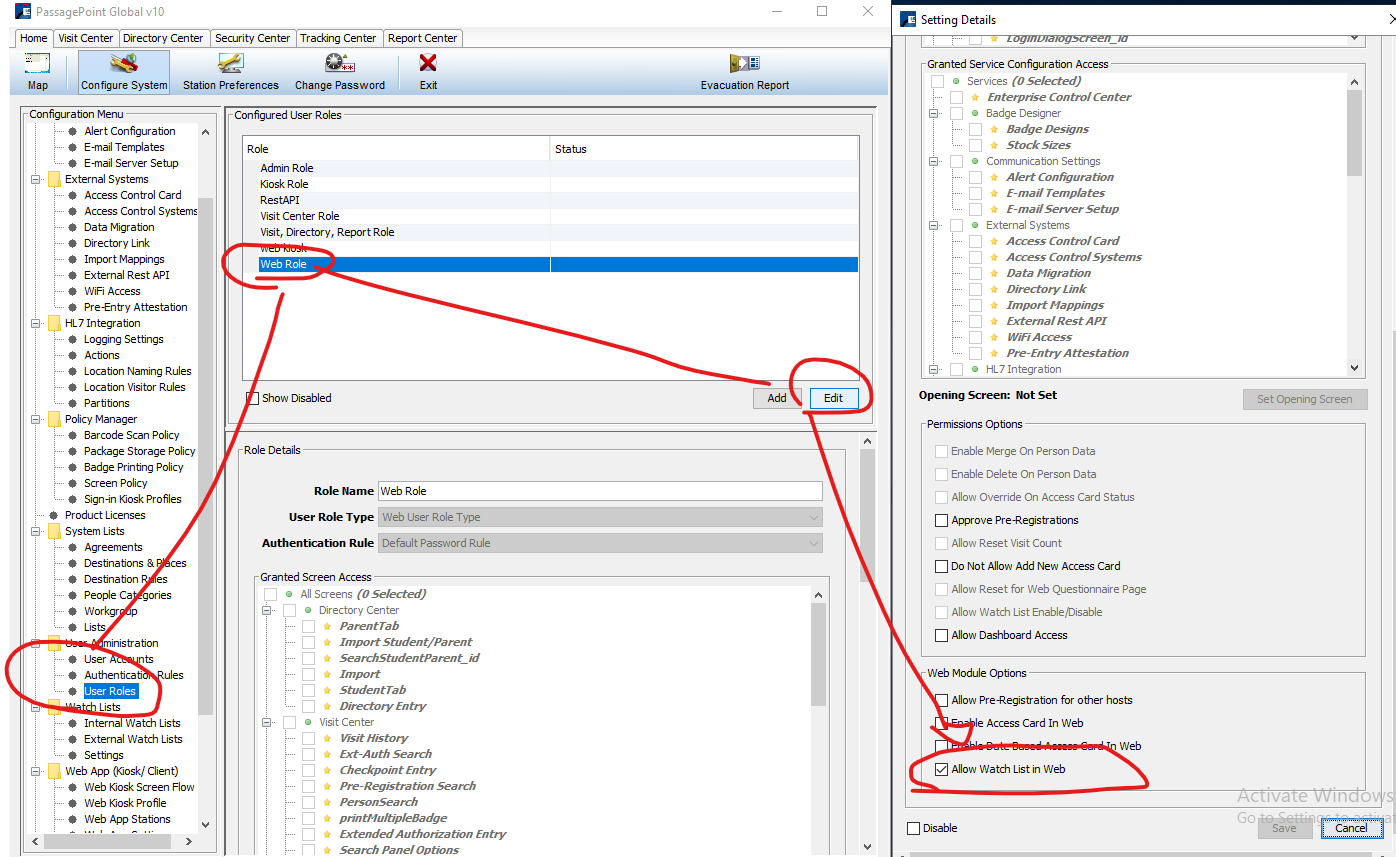Viewport: 1396px width, 857px height.
Task: Collapse the Communication Settings tree node
Action: (x=935, y=161)
